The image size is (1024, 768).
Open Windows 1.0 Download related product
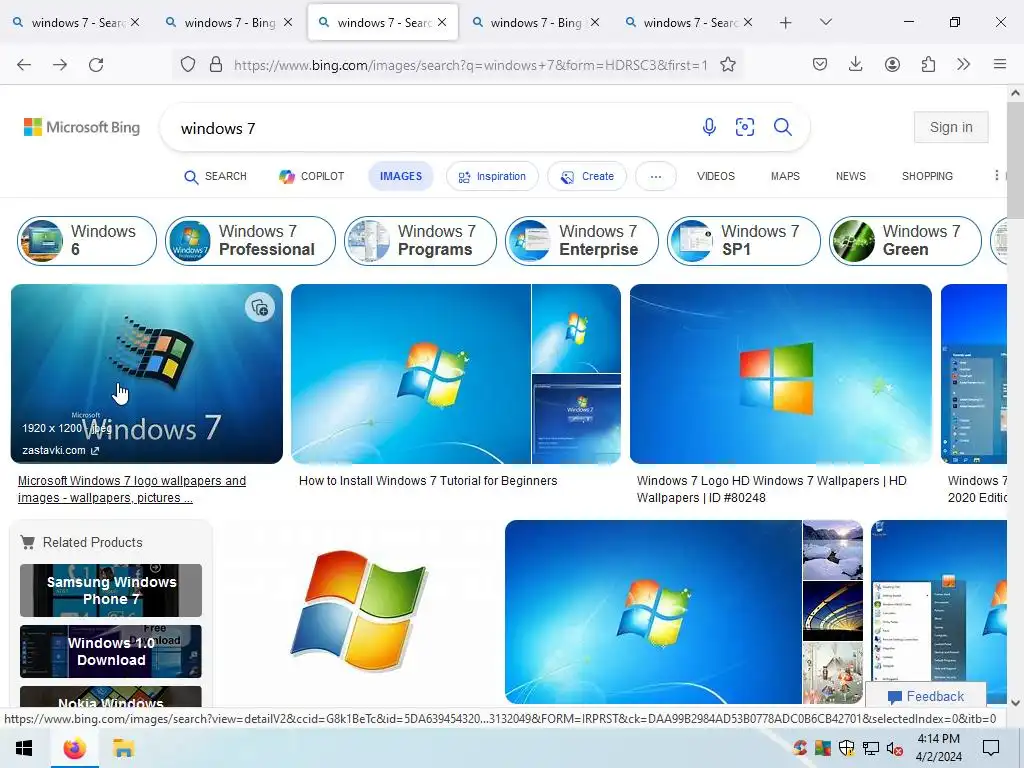click(111, 651)
